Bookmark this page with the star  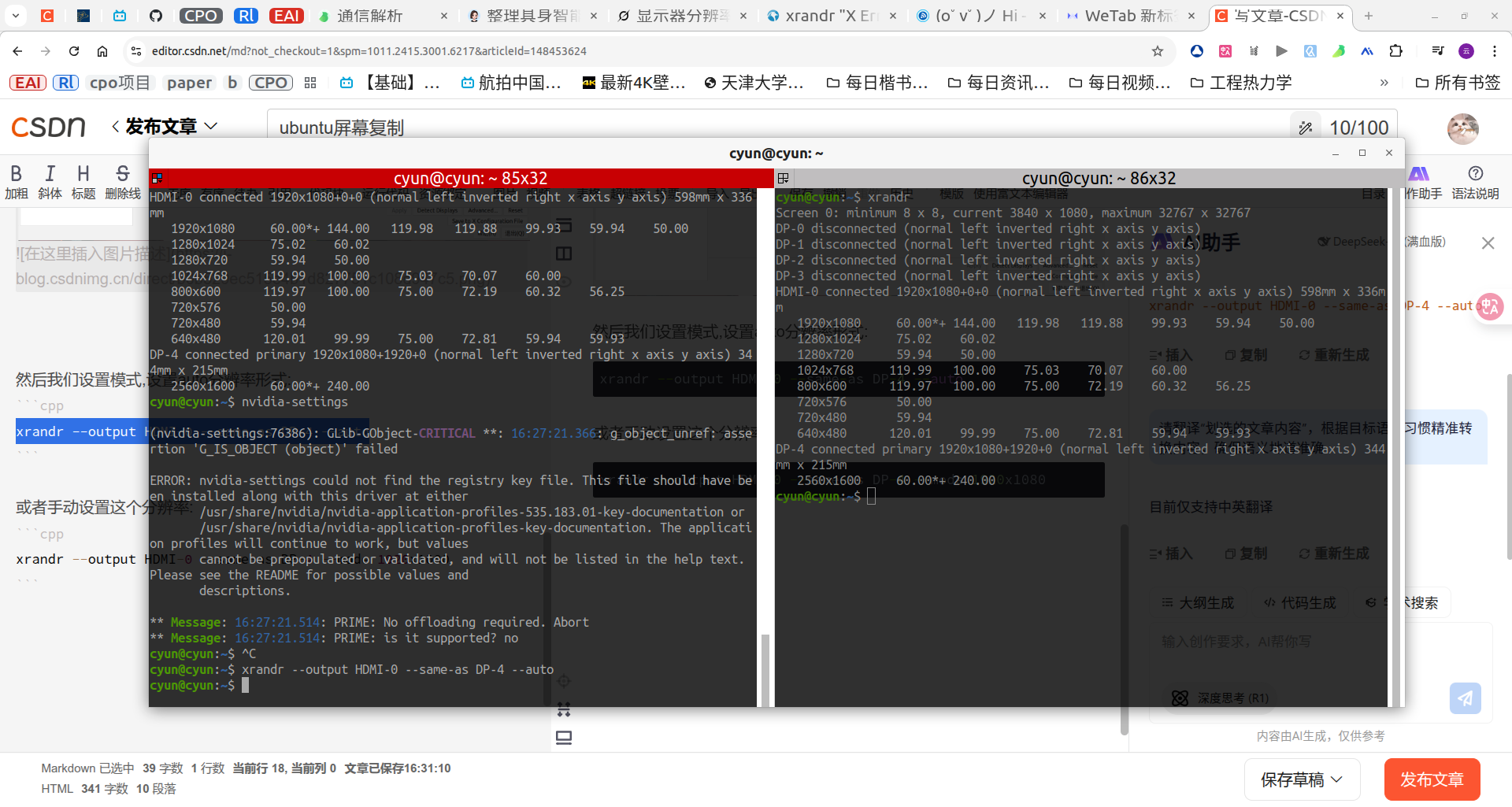[x=1158, y=51]
